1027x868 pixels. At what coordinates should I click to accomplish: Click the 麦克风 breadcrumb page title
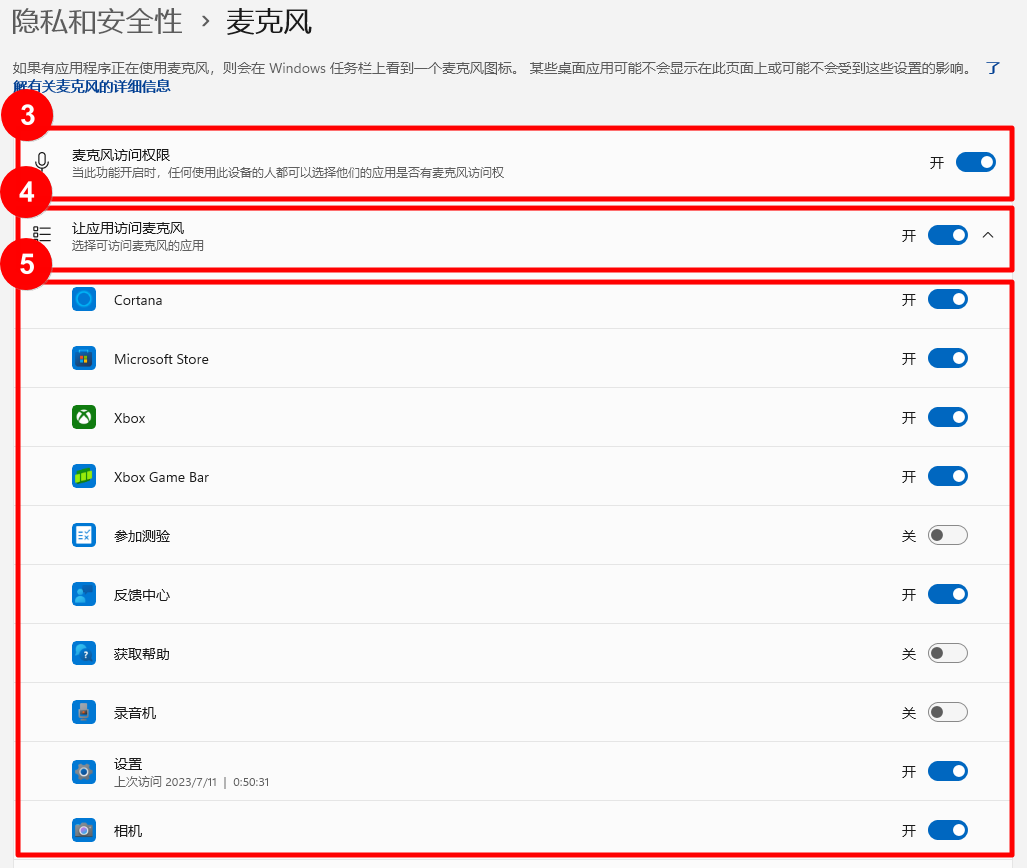268,21
